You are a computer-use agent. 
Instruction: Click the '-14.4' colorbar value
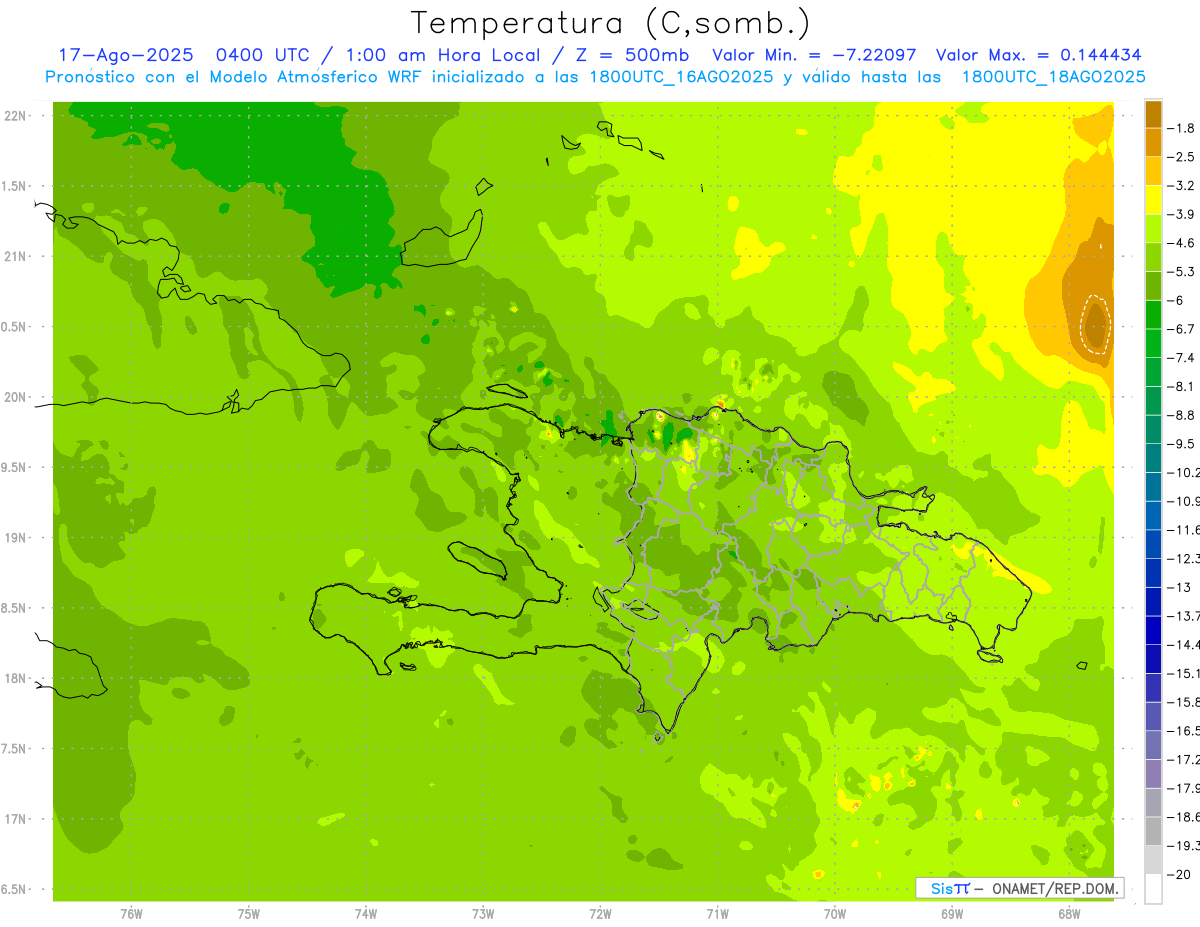click(1184, 644)
